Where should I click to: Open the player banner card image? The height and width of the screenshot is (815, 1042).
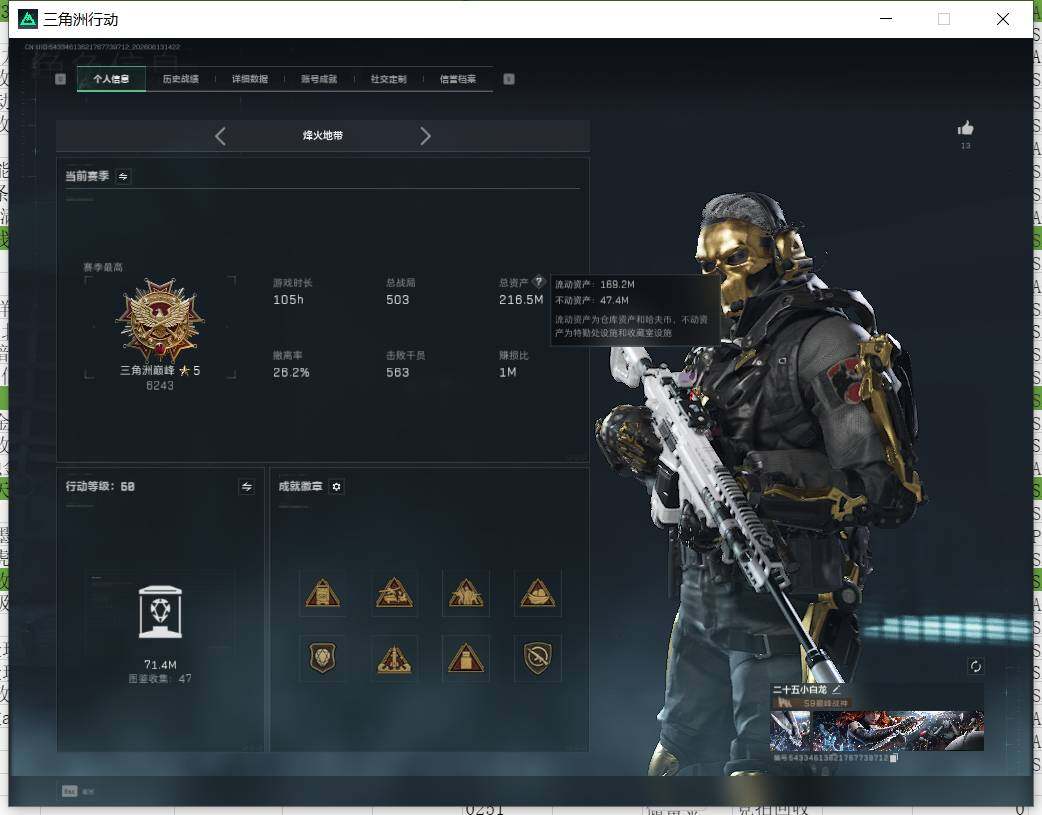[877, 731]
